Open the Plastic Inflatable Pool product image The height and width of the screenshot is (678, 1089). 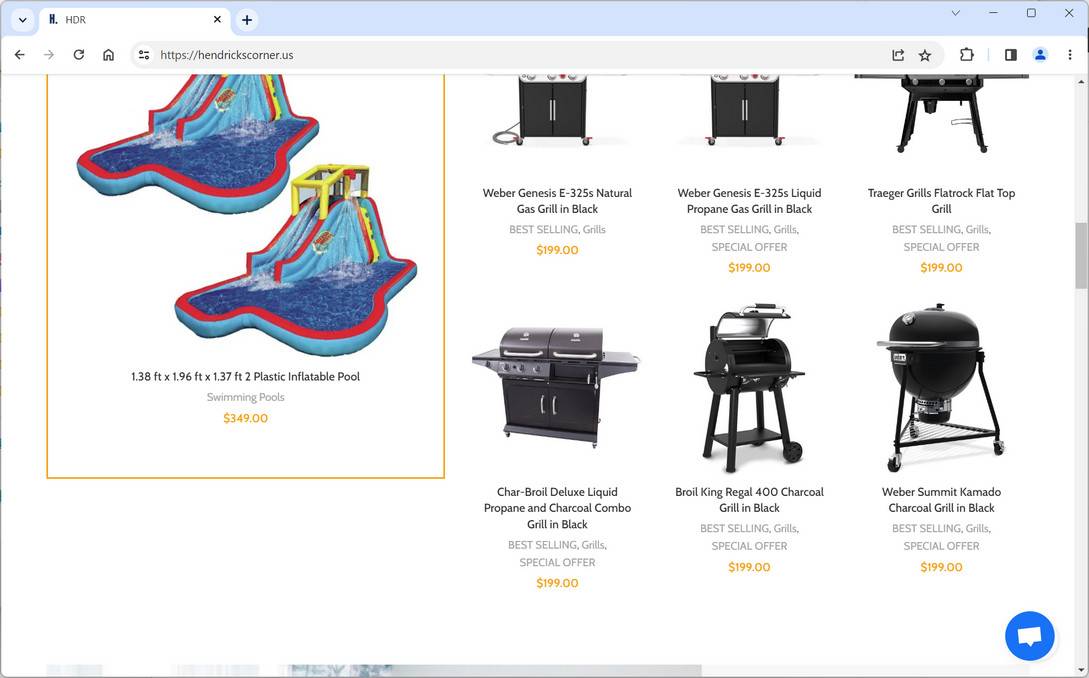[x=246, y=215]
